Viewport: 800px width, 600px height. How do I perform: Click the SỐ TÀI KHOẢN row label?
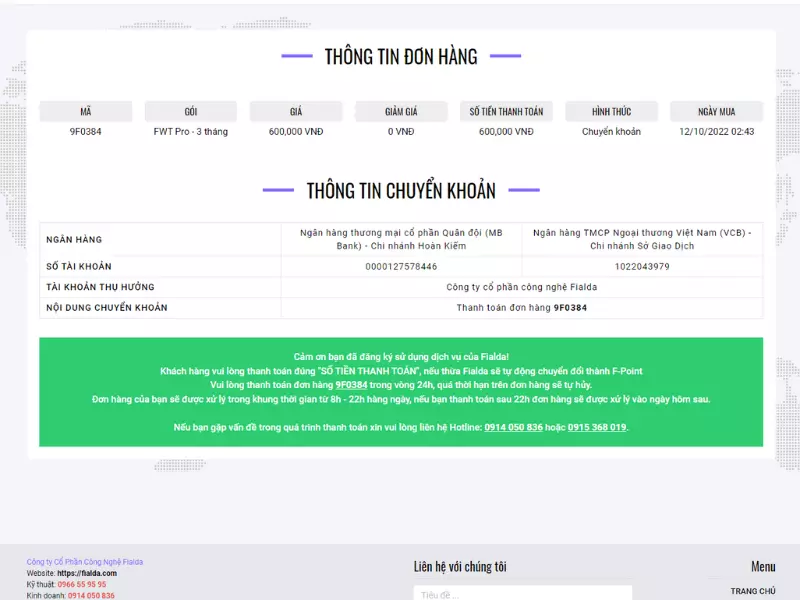[79, 266]
